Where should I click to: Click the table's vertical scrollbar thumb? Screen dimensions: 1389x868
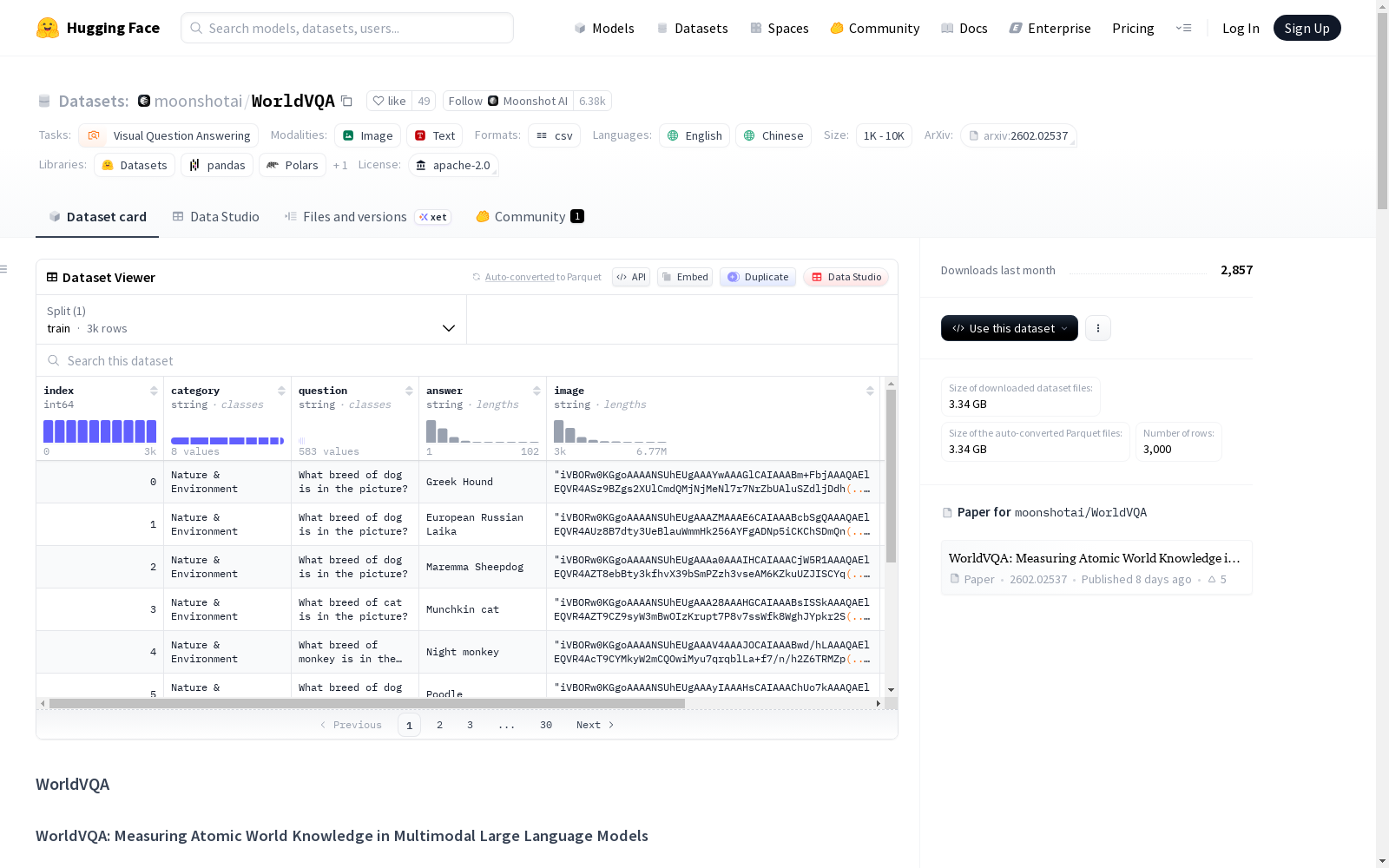(891, 476)
